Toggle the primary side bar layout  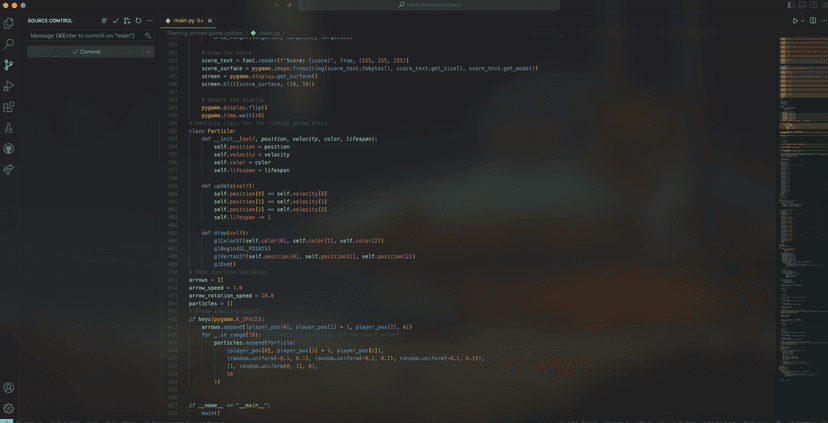pyautogui.click(x=791, y=5)
